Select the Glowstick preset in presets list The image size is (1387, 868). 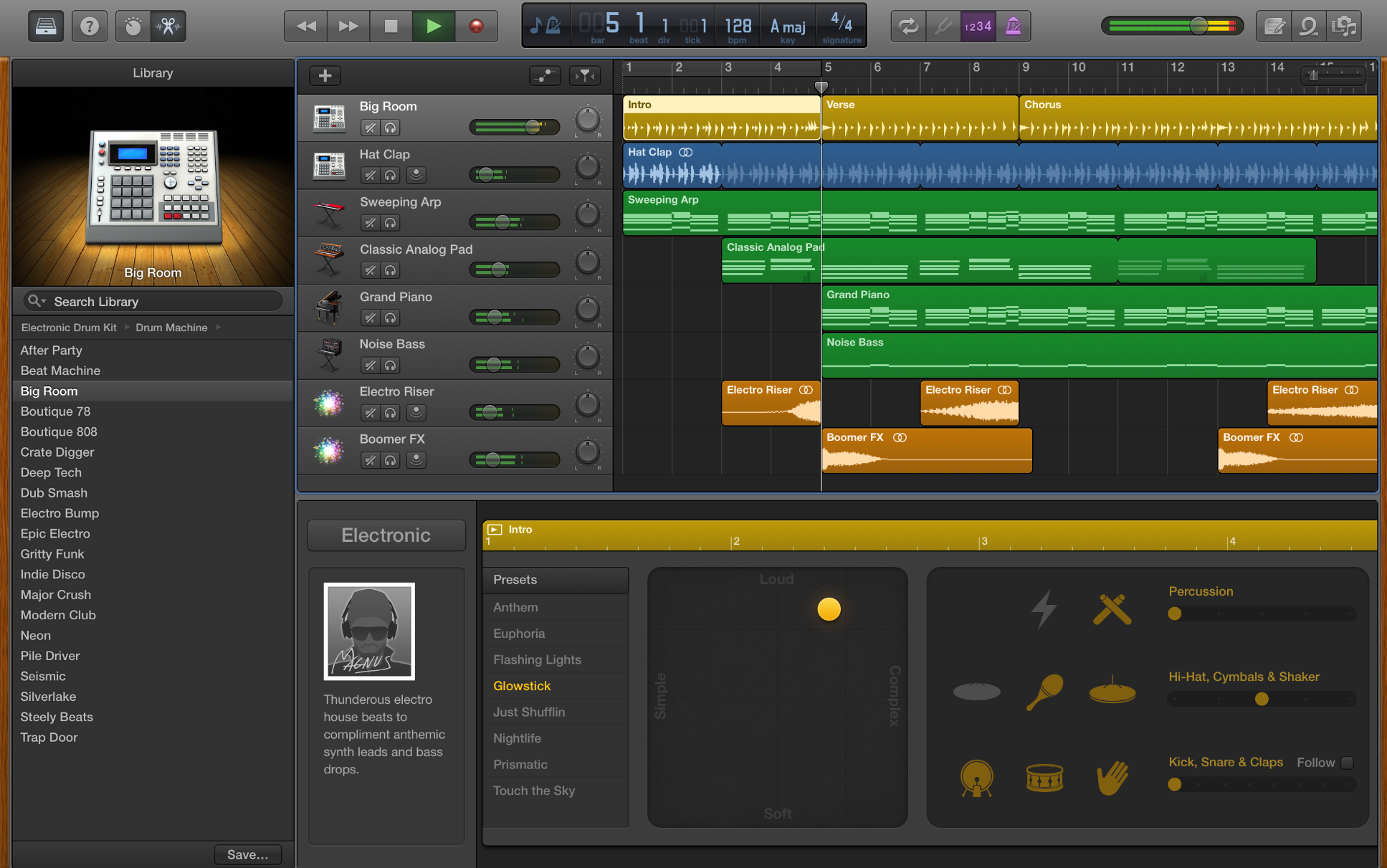coord(523,685)
